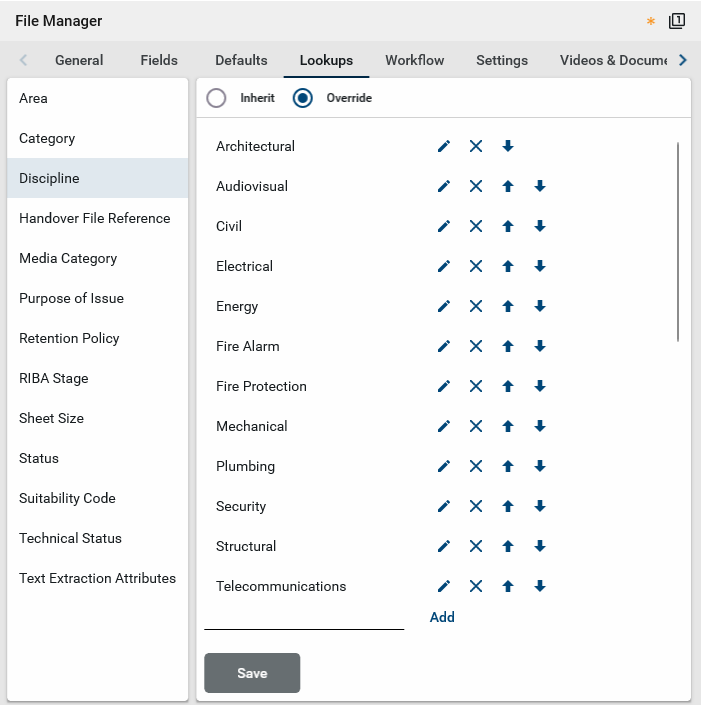Open the Settings tab
Viewport: 701px width, 705px height.
point(502,60)
